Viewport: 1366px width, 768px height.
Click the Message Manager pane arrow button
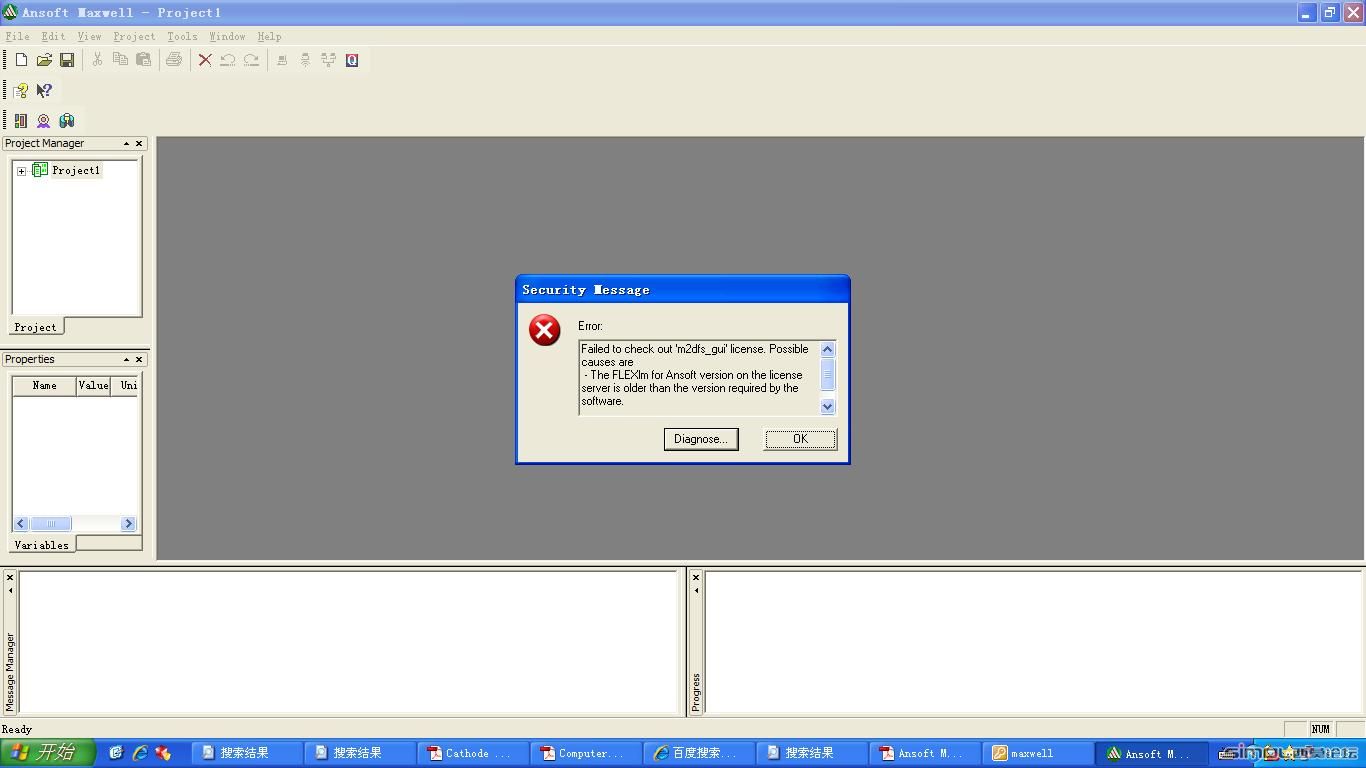10,591
